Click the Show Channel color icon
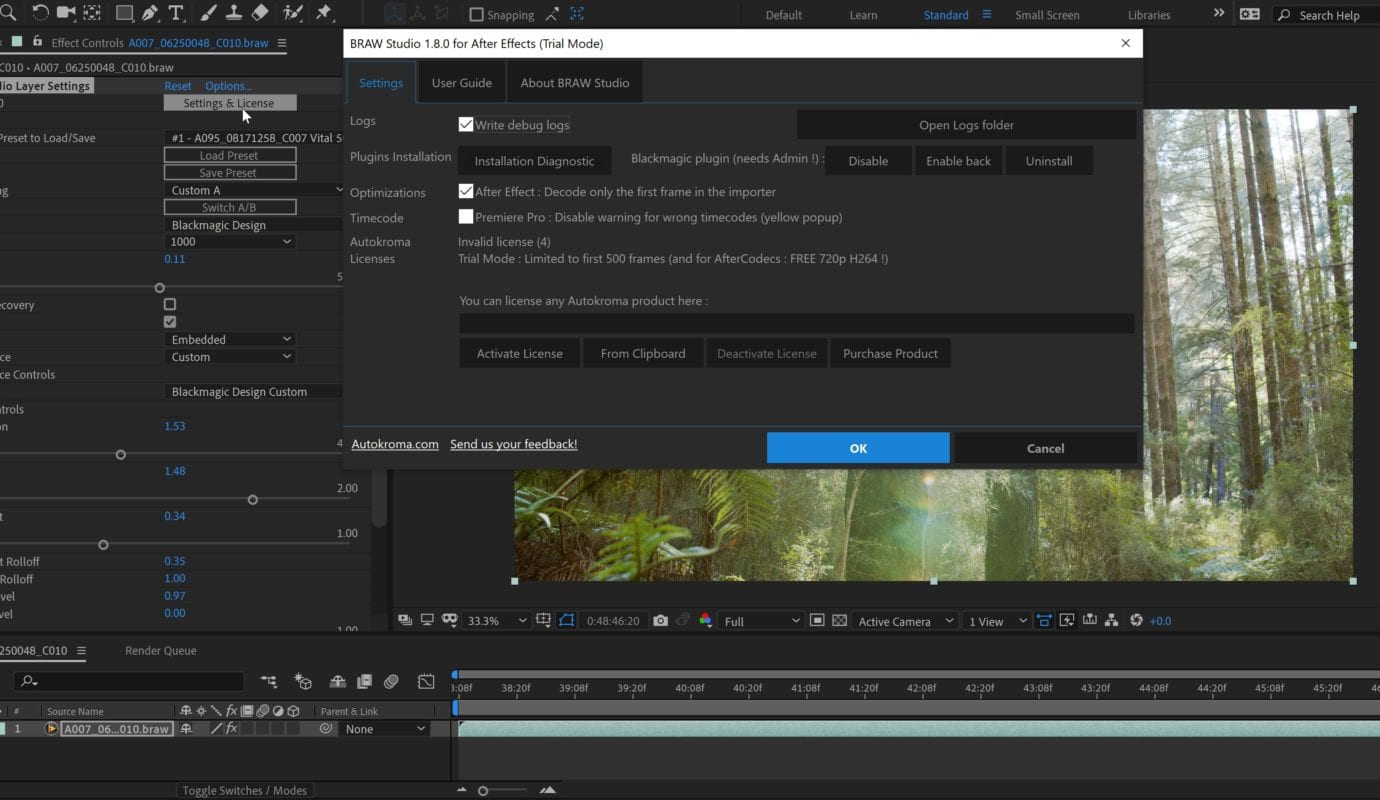This screenshot has width=1380, height=800. click(705, 621)
